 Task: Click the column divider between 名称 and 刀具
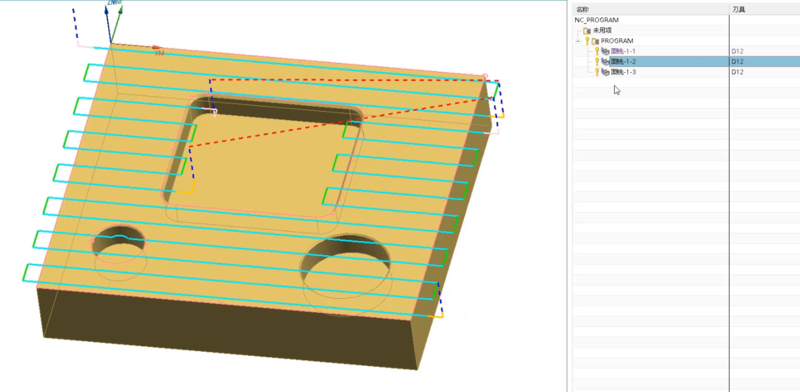[x=730, y=9]
